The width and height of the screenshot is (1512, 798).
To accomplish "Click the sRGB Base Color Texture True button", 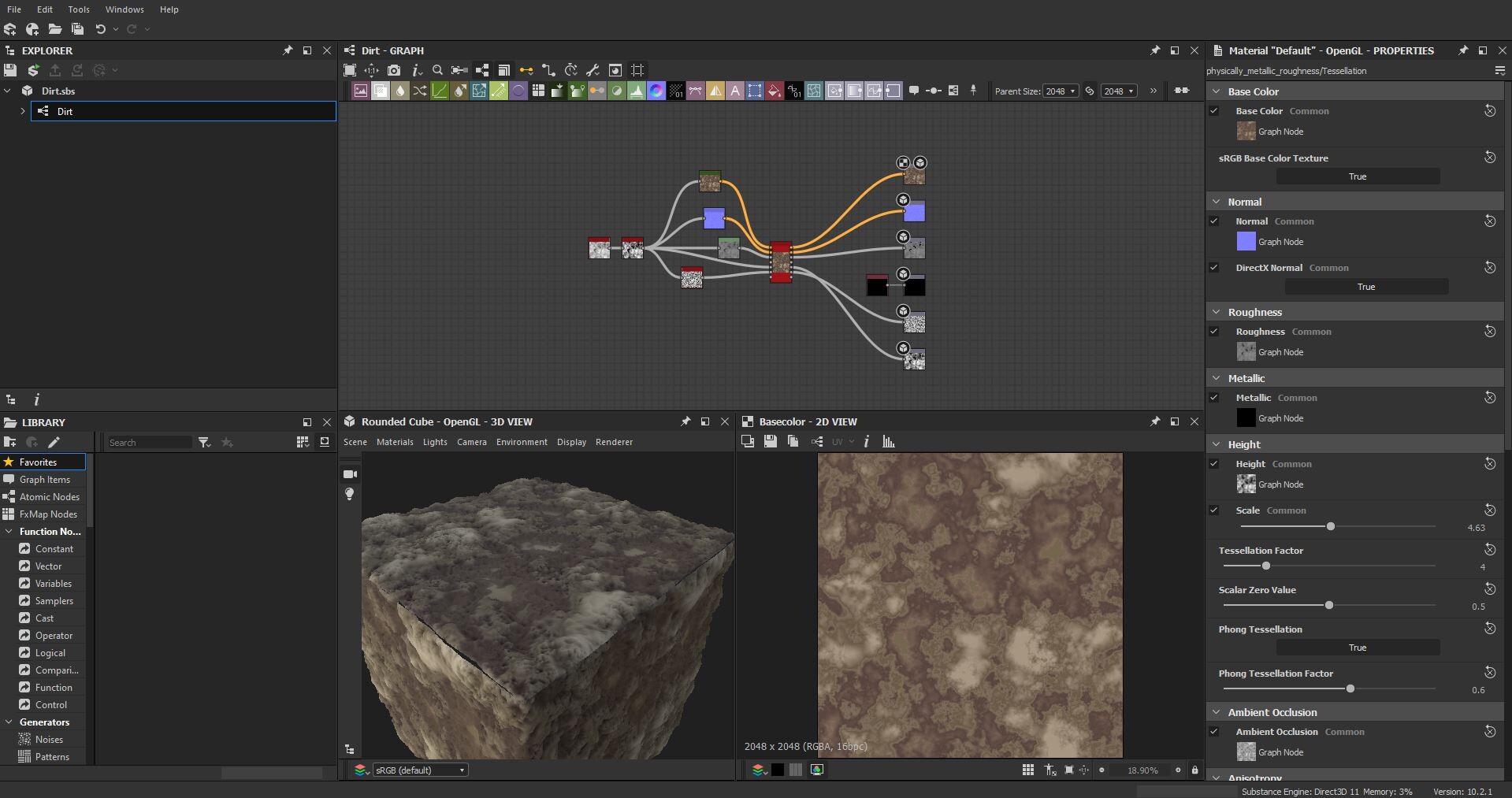I will 1357,176.
